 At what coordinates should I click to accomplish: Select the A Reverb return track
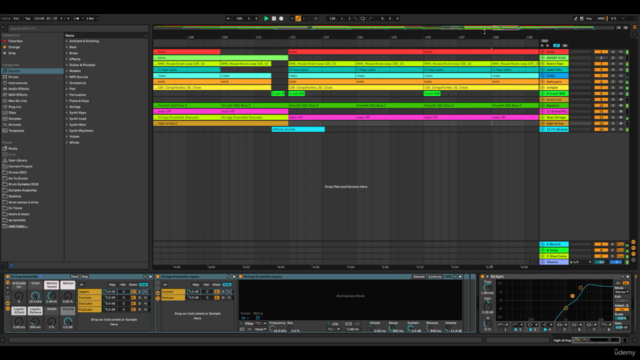[x=554, y=244]
